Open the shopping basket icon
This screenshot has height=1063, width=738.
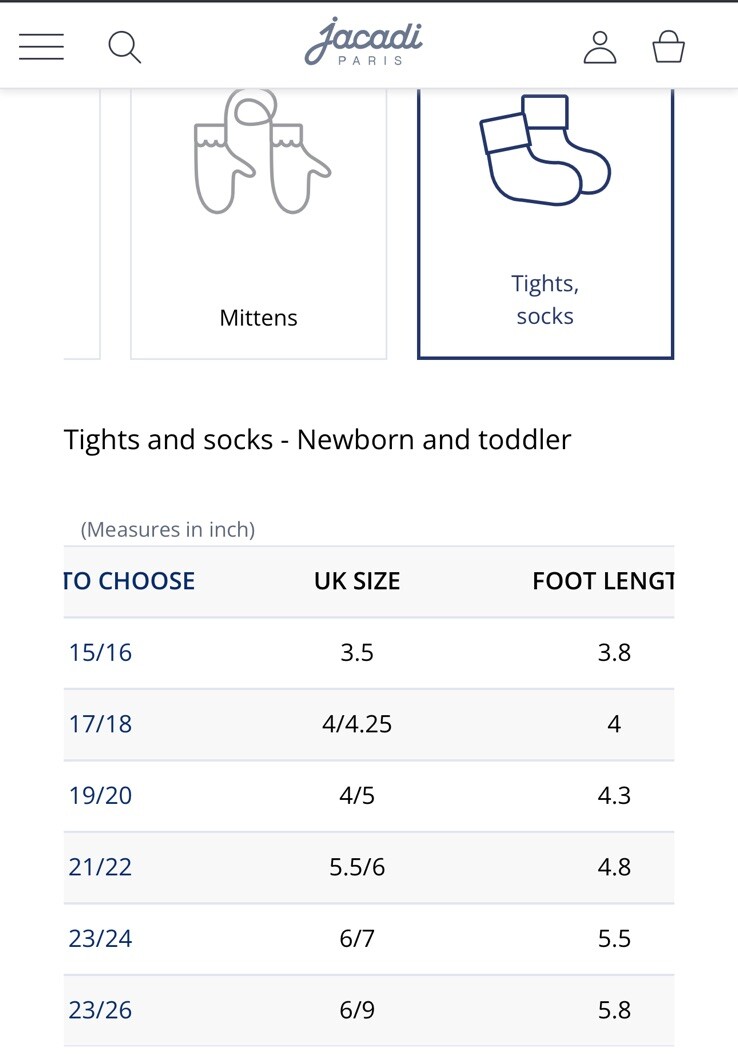[668, 47]
